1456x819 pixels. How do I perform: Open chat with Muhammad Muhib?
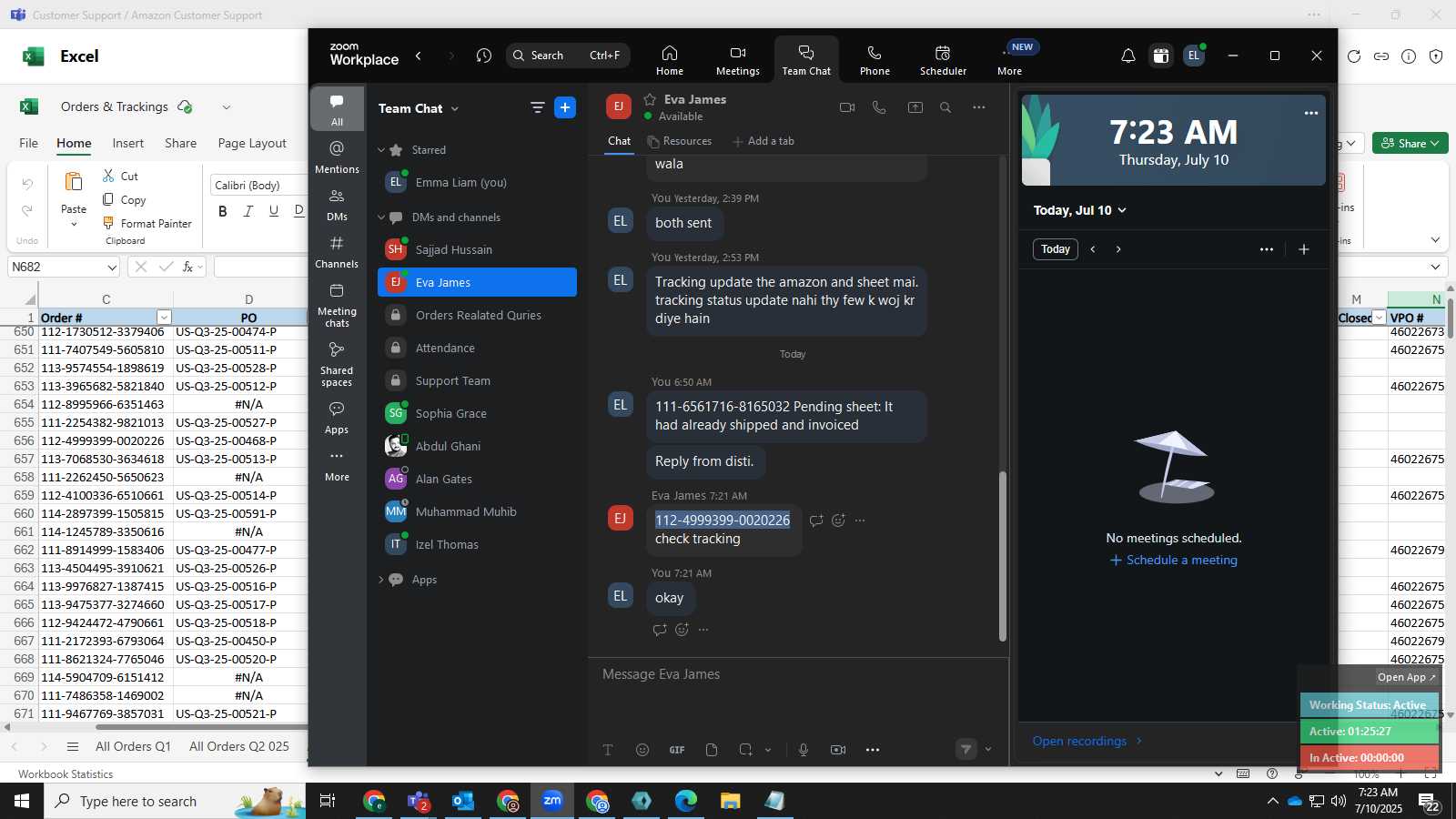(x=477, y=511)
